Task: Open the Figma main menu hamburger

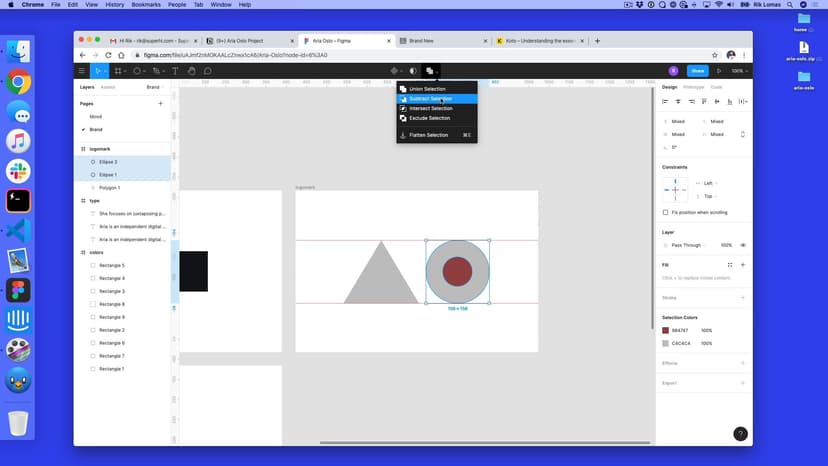Action: point(82,71)
